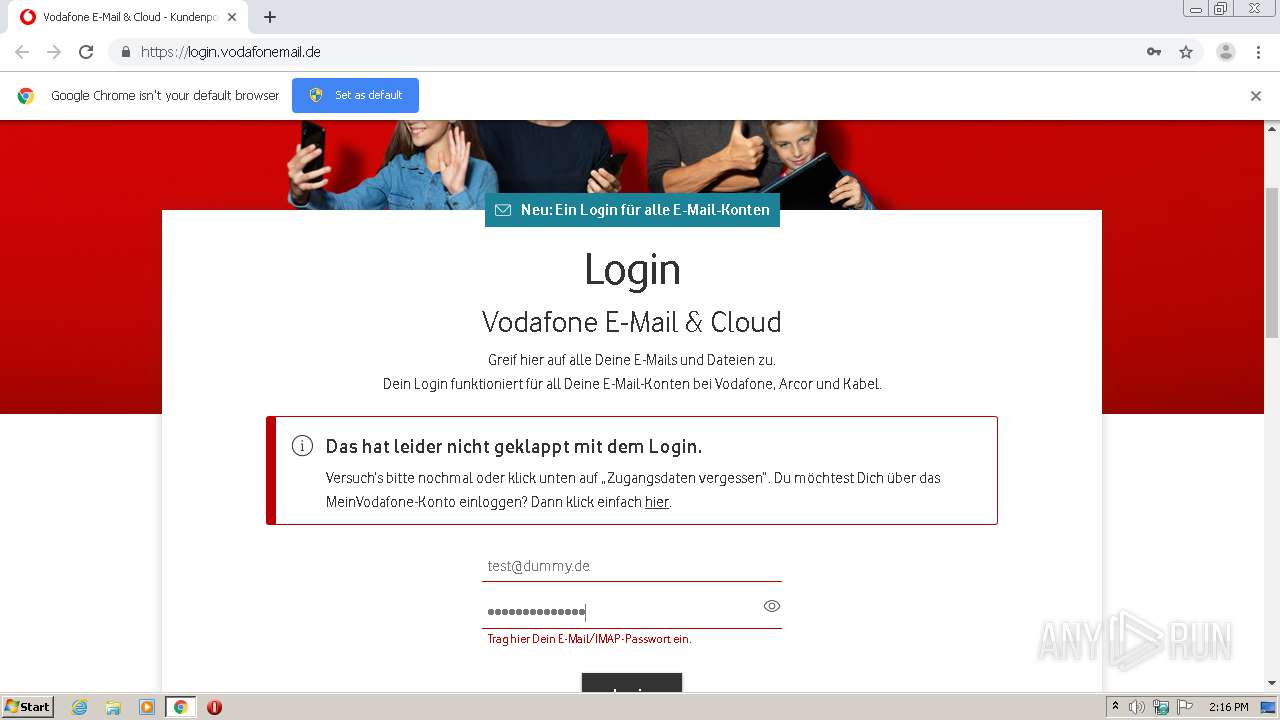Click the red Opera taskbar icon
This screenshot has width=1280, height=720.
point(214,707)
